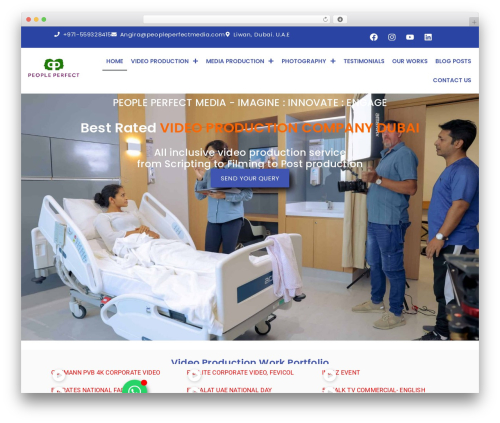Click the People Perfect logo
Image resolution: width=500 pixels, height=423 pixels.
pos(54,68)
